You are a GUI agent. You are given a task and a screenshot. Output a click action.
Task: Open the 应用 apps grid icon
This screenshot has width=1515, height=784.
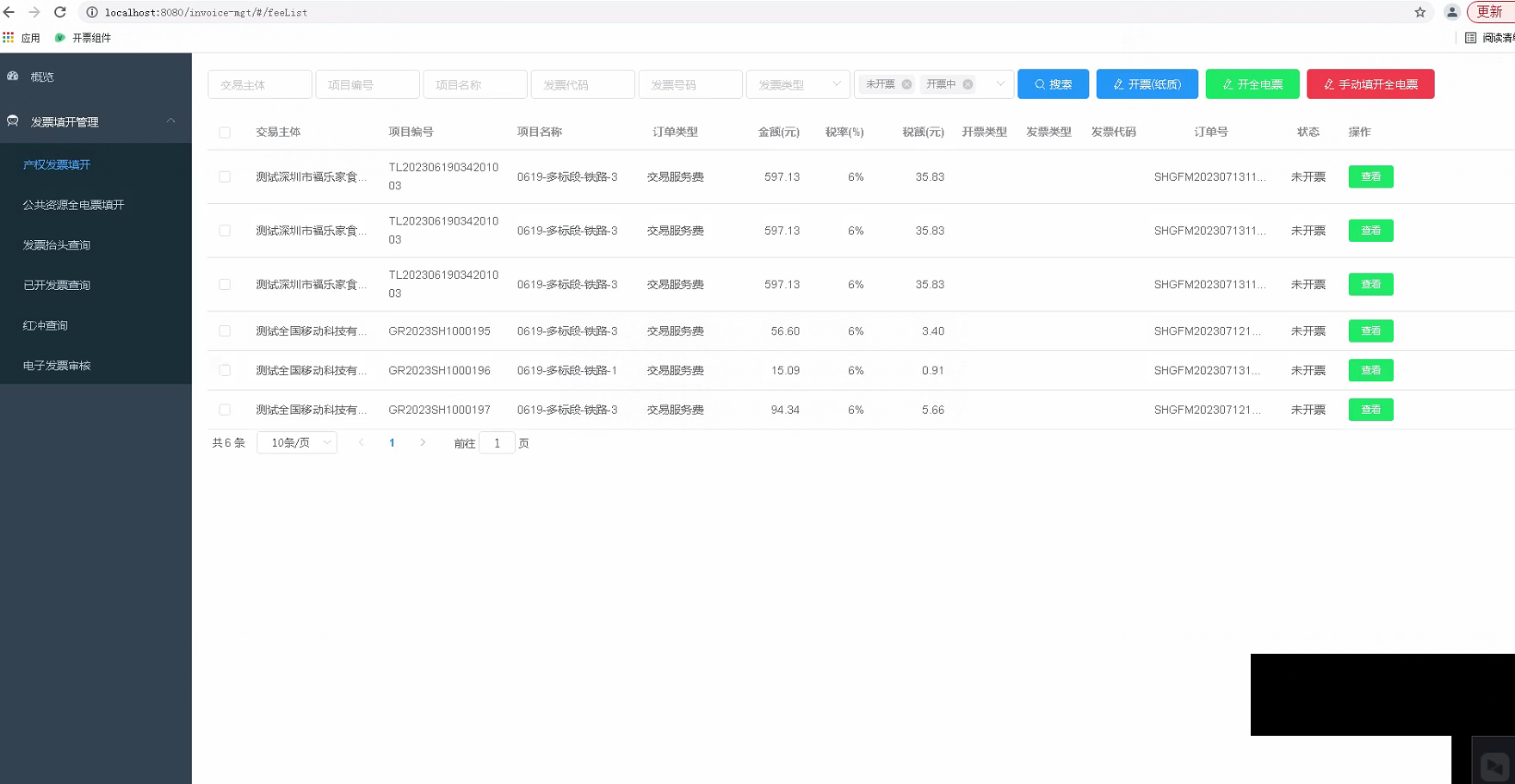[9, 38]
